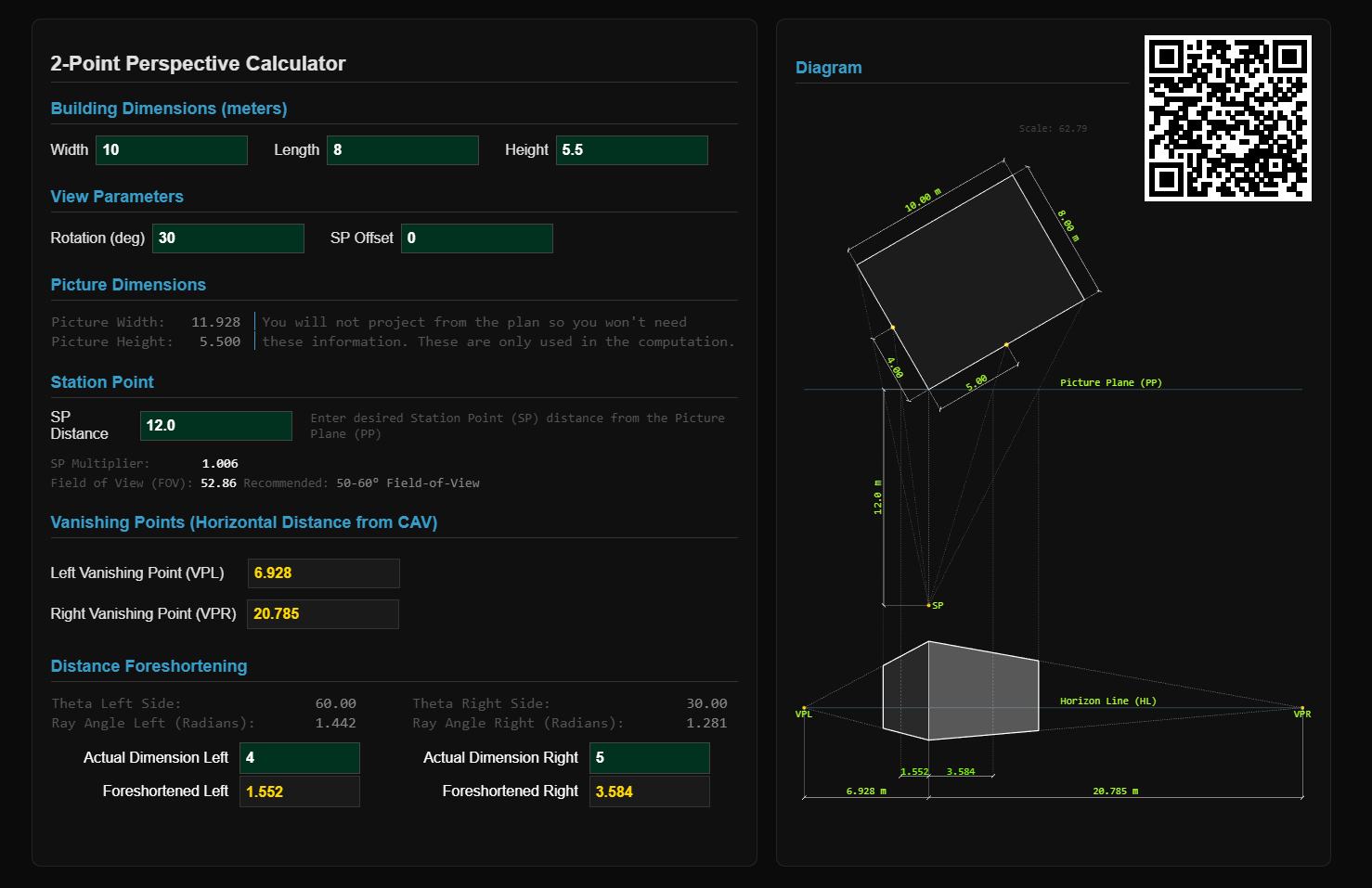This screenshot has width=1372, height=888.
Task: Select the Height input field
Action: (632, 150)
